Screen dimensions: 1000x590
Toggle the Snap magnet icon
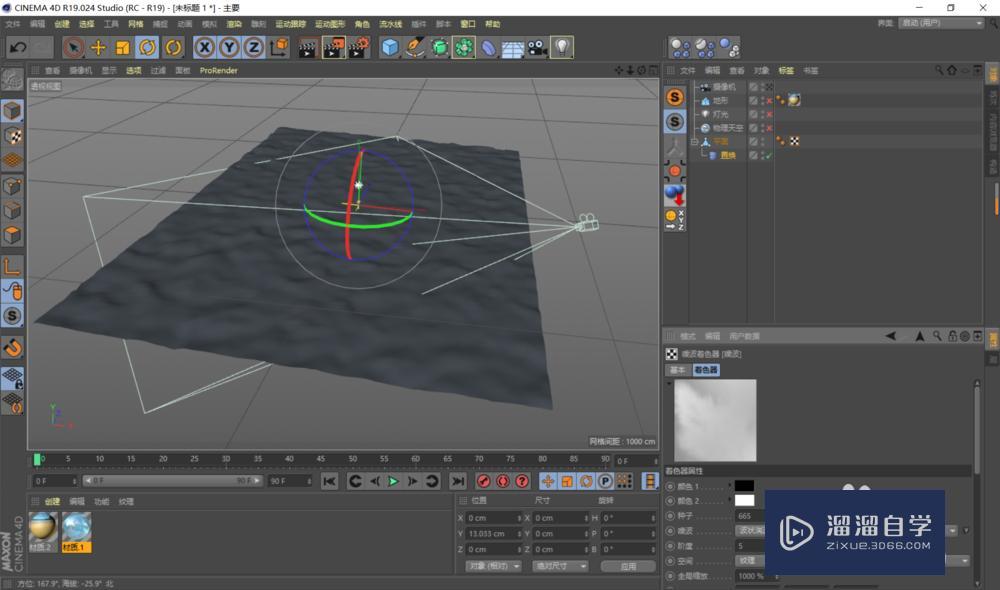point(12,348)
